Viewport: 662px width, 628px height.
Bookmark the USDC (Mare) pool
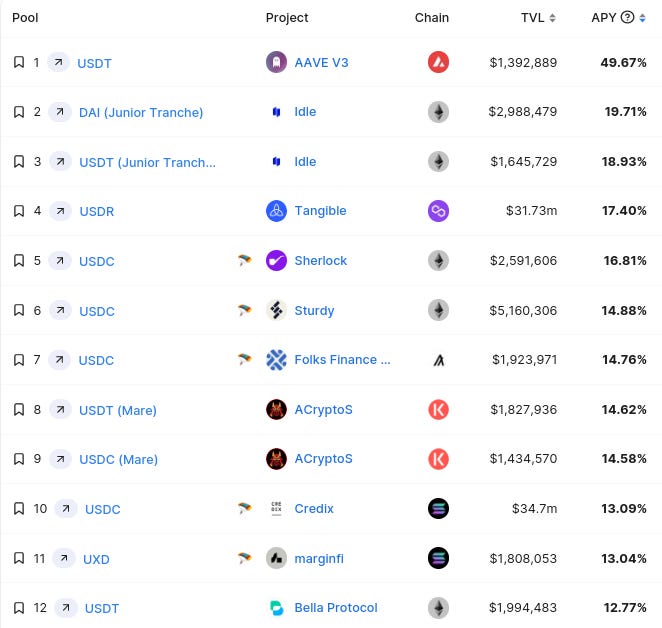pyautogui.click(x=19, y=459)
